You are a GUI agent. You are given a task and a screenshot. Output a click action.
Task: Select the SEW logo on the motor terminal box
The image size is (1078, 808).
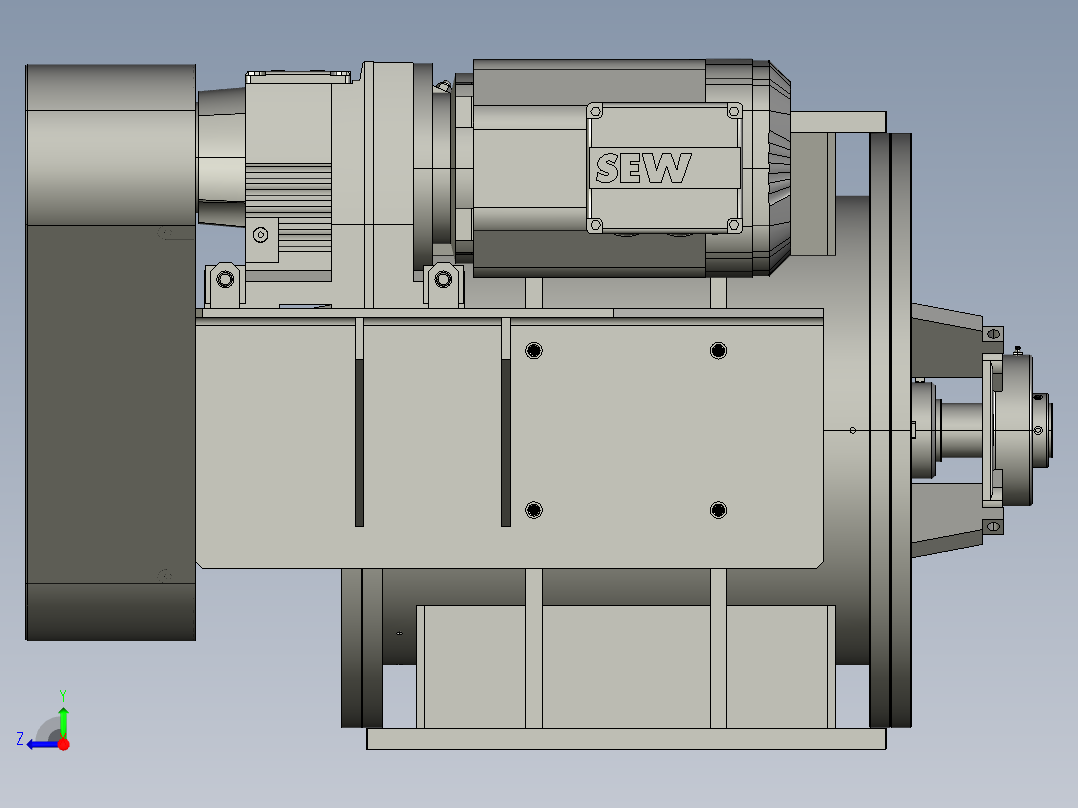643,168
